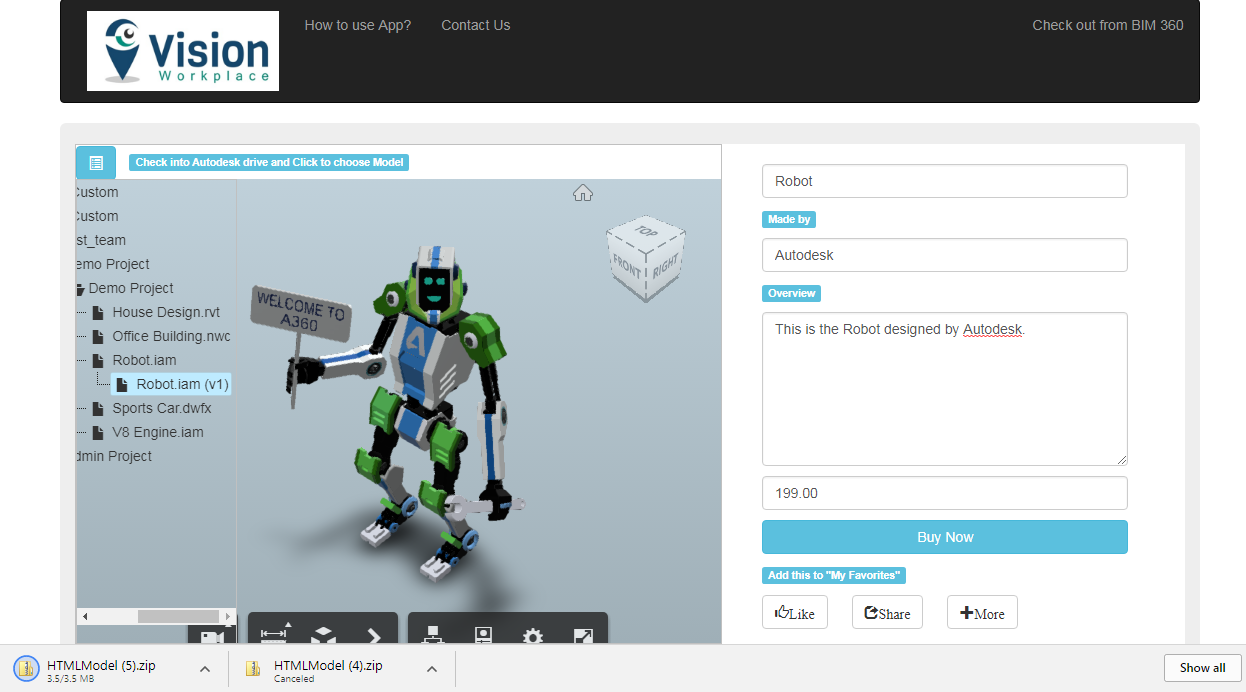
Task: Activate the explode model box tool
Action: [322, 635]
